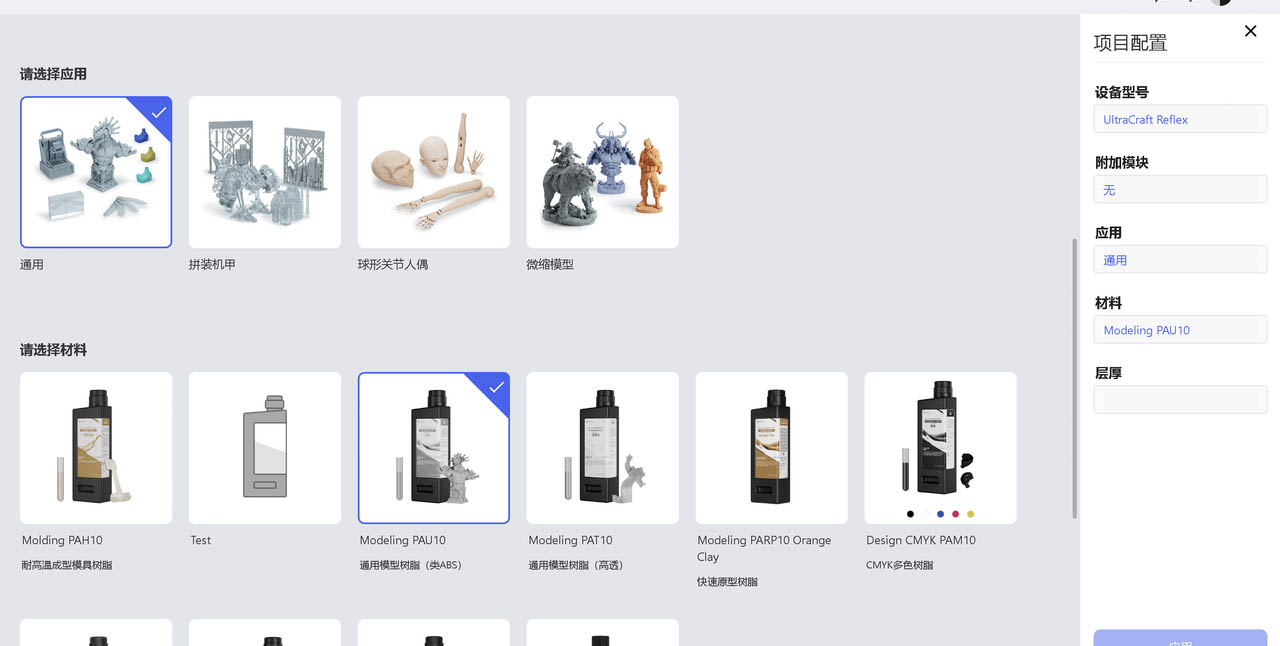1280x646 pixels.
Task: Click the 微缩模型 caption text
Action: point(551,265)
